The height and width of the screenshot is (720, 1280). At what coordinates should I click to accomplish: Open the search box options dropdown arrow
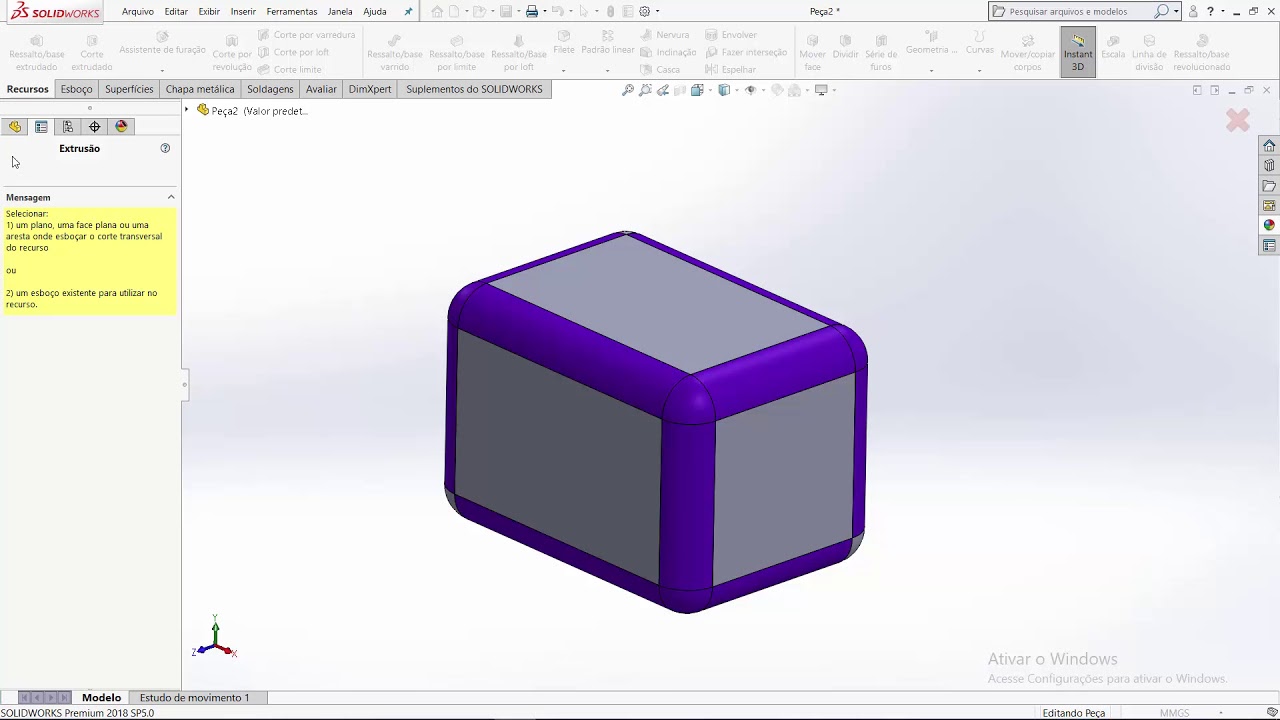coord(1176,12)
